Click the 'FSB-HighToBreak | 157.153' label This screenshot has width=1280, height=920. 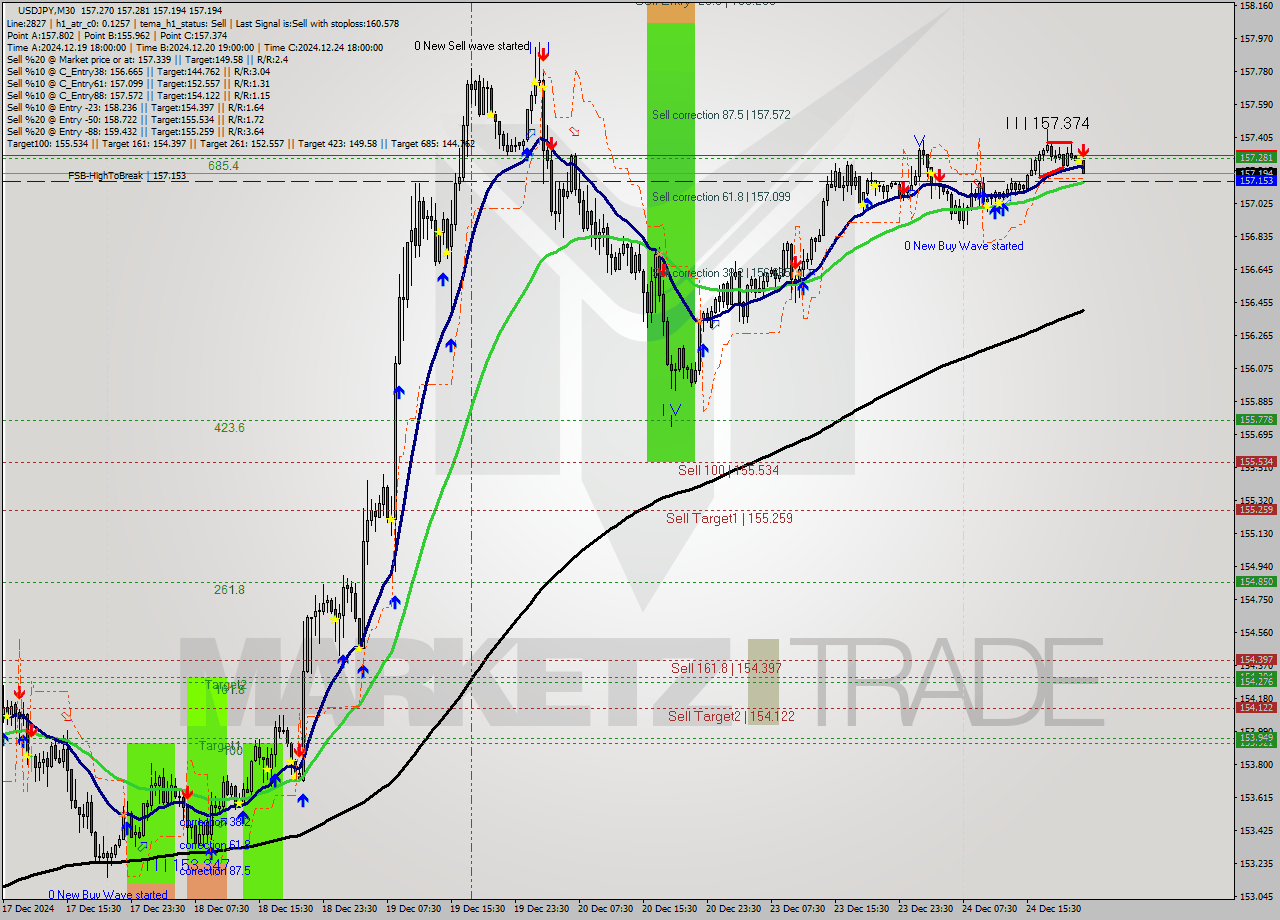[127, 176]
